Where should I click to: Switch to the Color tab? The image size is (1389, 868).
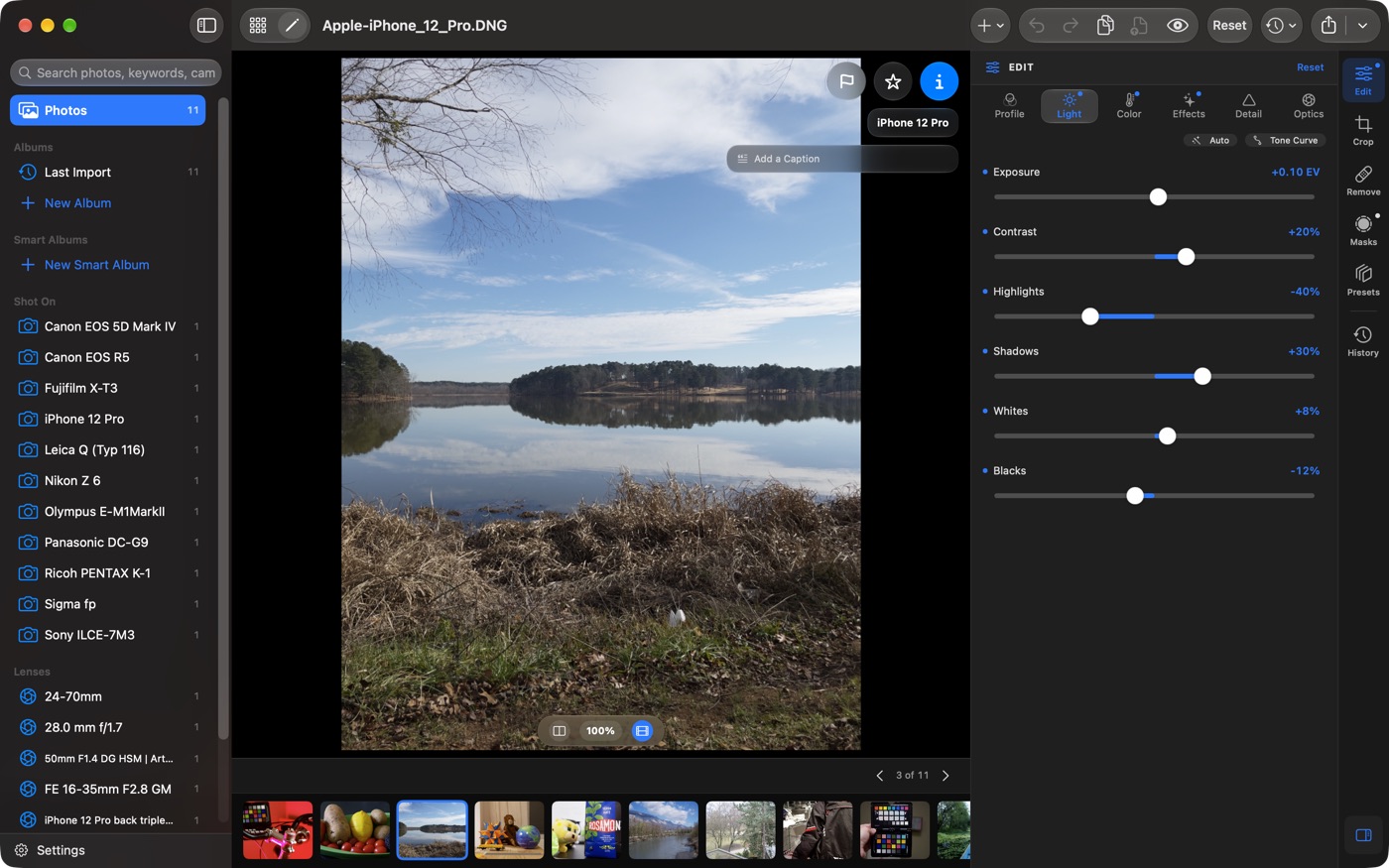(x=1129, y=106)
